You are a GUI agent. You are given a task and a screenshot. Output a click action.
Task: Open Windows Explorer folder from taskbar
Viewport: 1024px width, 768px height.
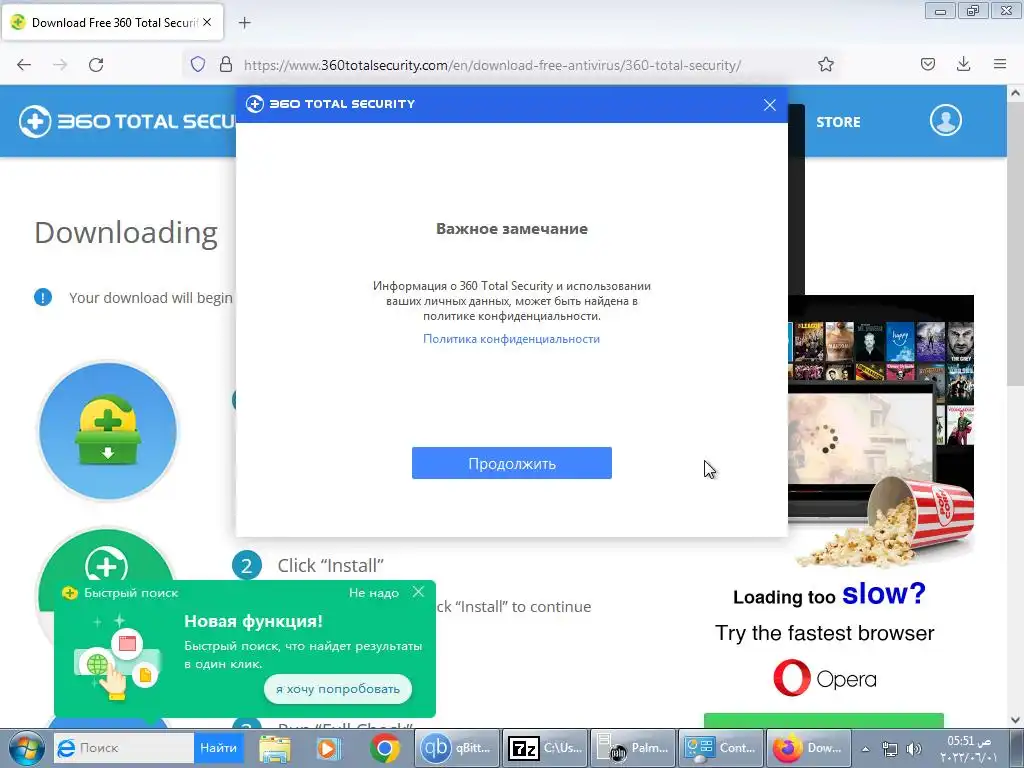[x=275, y=748]
